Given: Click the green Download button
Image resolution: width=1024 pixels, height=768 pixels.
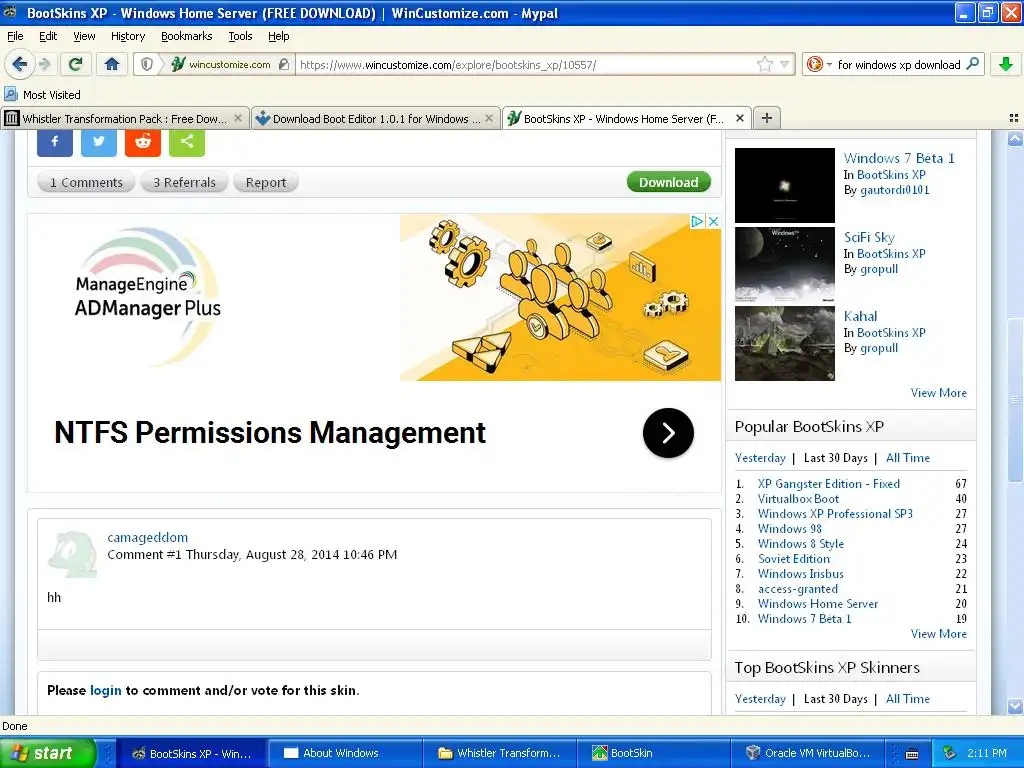Looking at the screenshot, I should point(669,182).
